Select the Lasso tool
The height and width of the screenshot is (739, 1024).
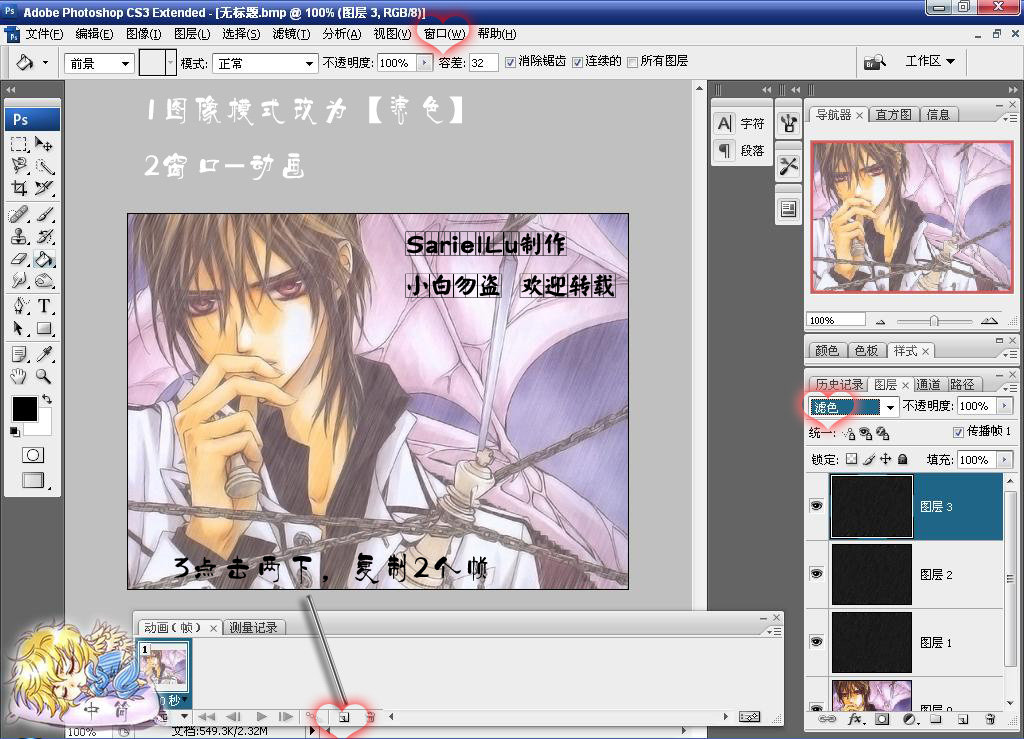pyautogui.click(x=19, y=166)
